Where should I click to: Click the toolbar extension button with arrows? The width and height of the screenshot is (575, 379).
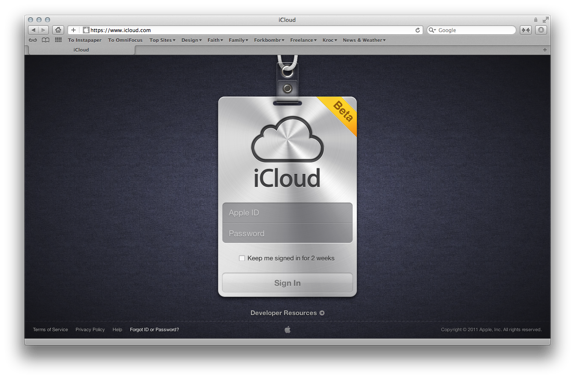tap(526, 30)
